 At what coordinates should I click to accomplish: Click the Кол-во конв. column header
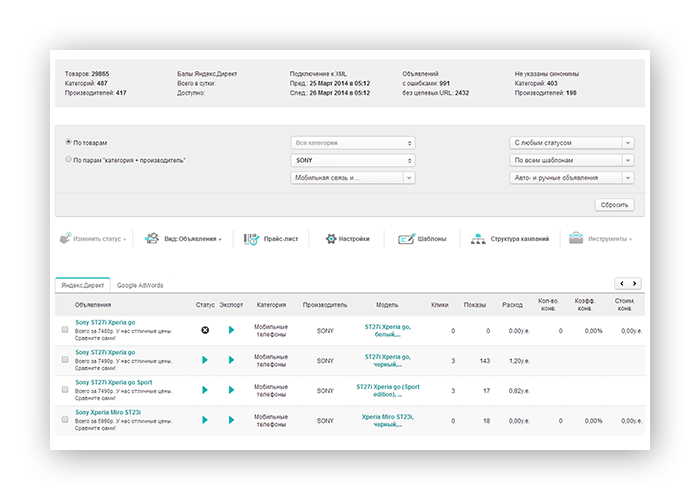click(x=548, y=305)
